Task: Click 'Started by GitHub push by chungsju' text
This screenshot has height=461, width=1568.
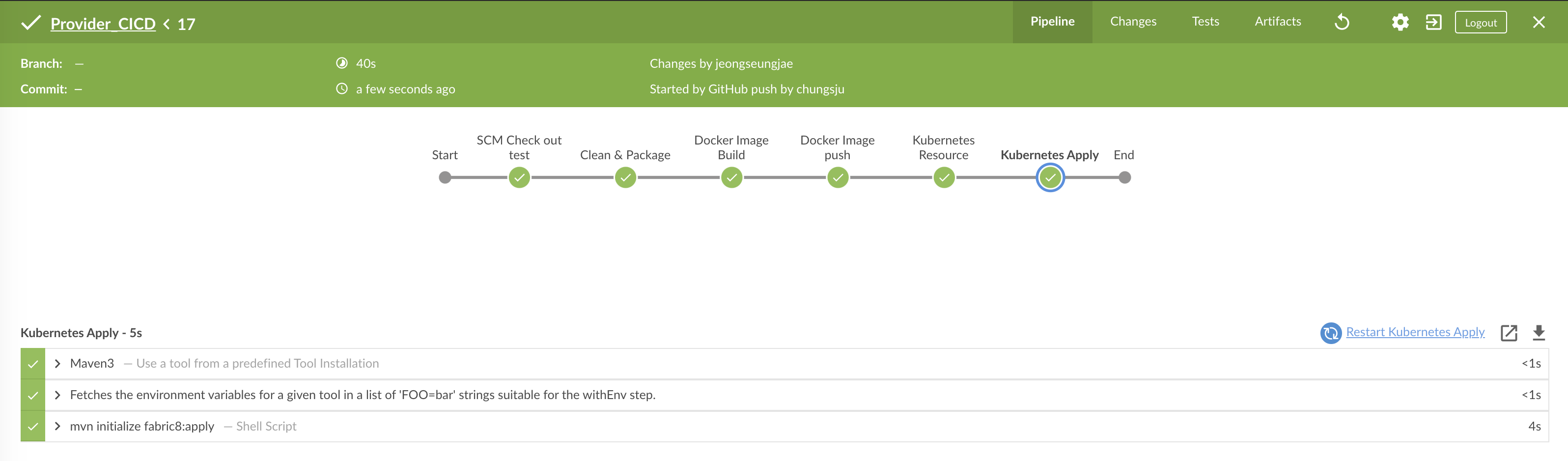Action: click(747, 89)
